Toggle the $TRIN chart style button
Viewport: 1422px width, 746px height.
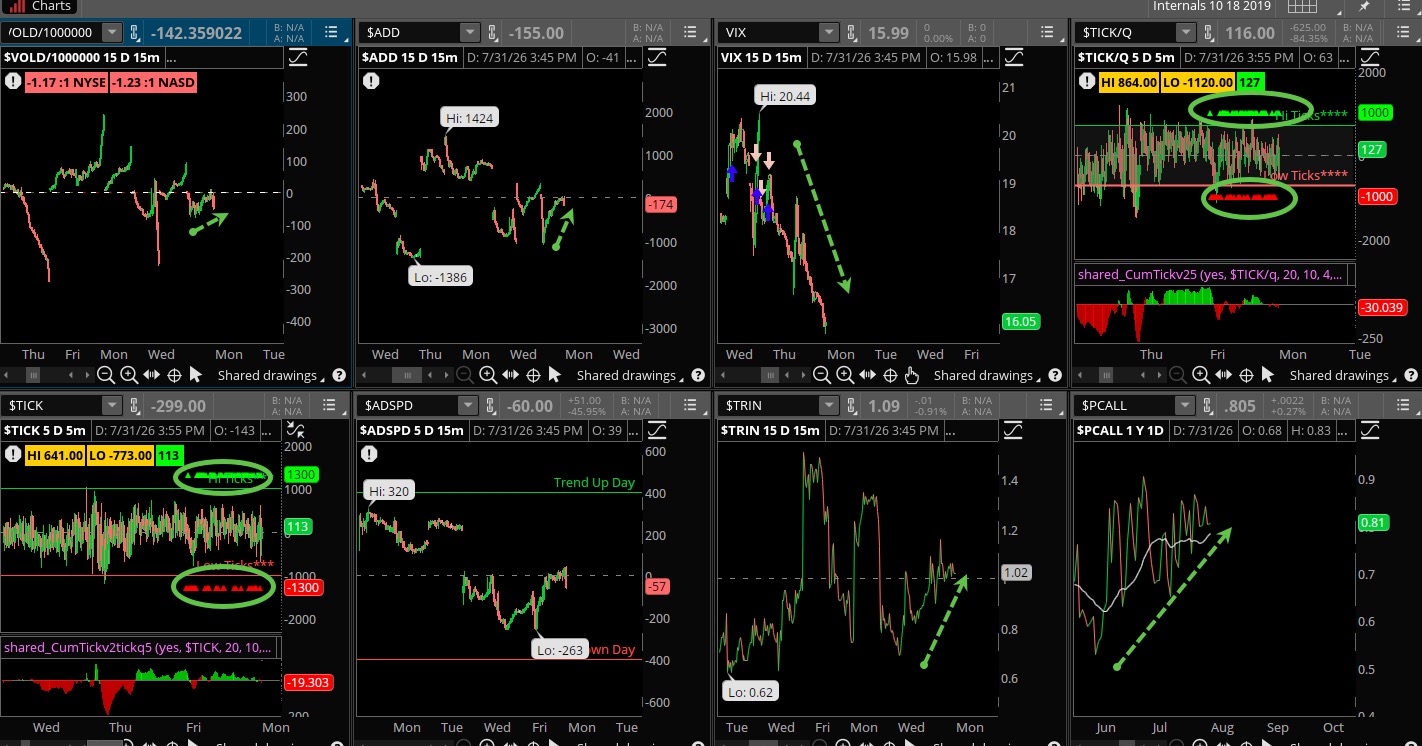[1012, 430]
